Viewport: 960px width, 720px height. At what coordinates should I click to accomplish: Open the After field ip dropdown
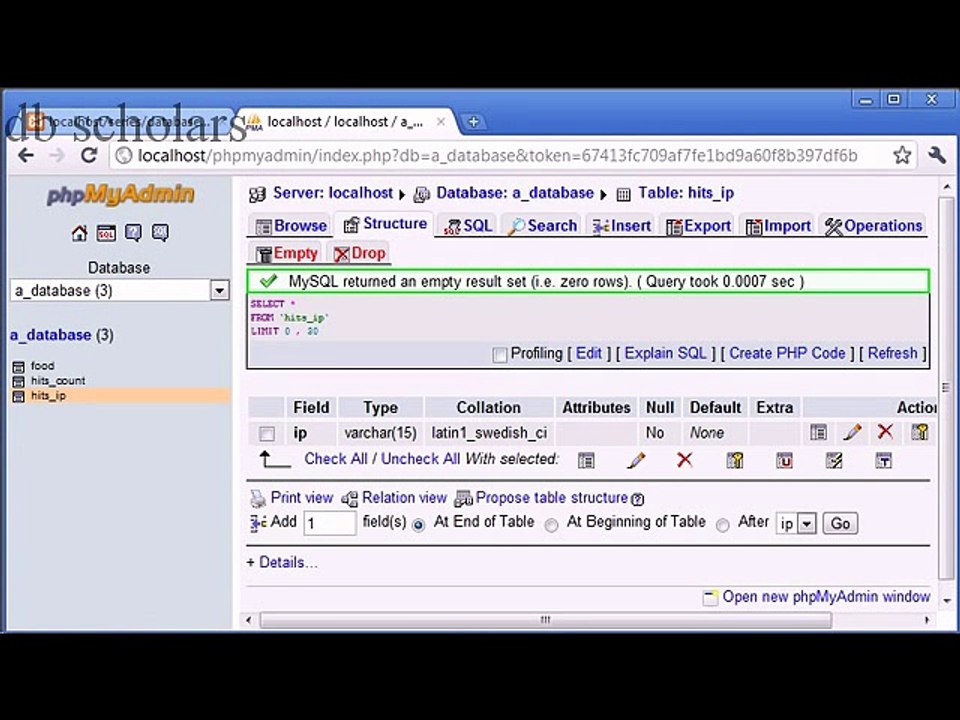[x=796, y=523]
